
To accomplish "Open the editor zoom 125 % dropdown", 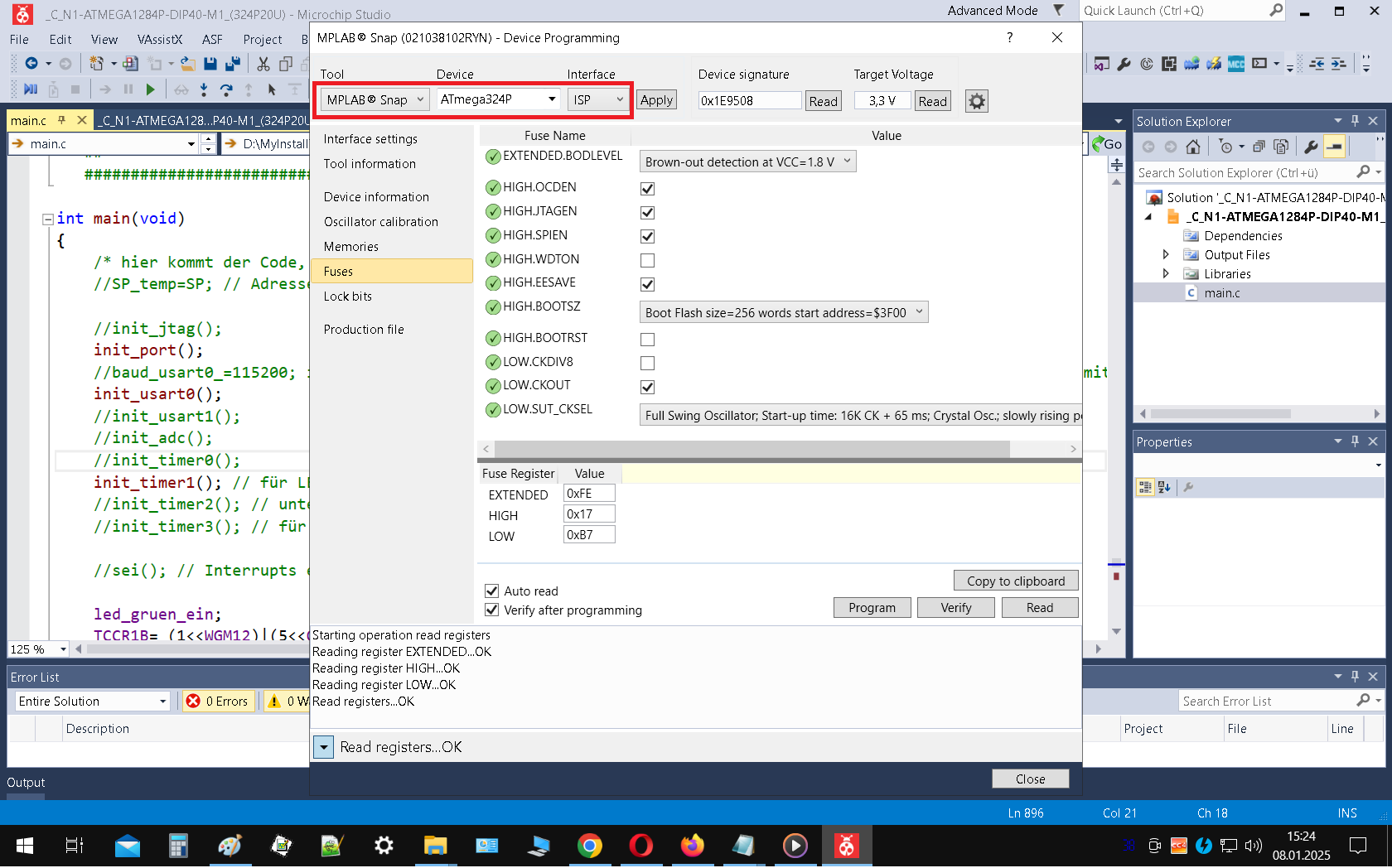I will (x=62, y=649).
